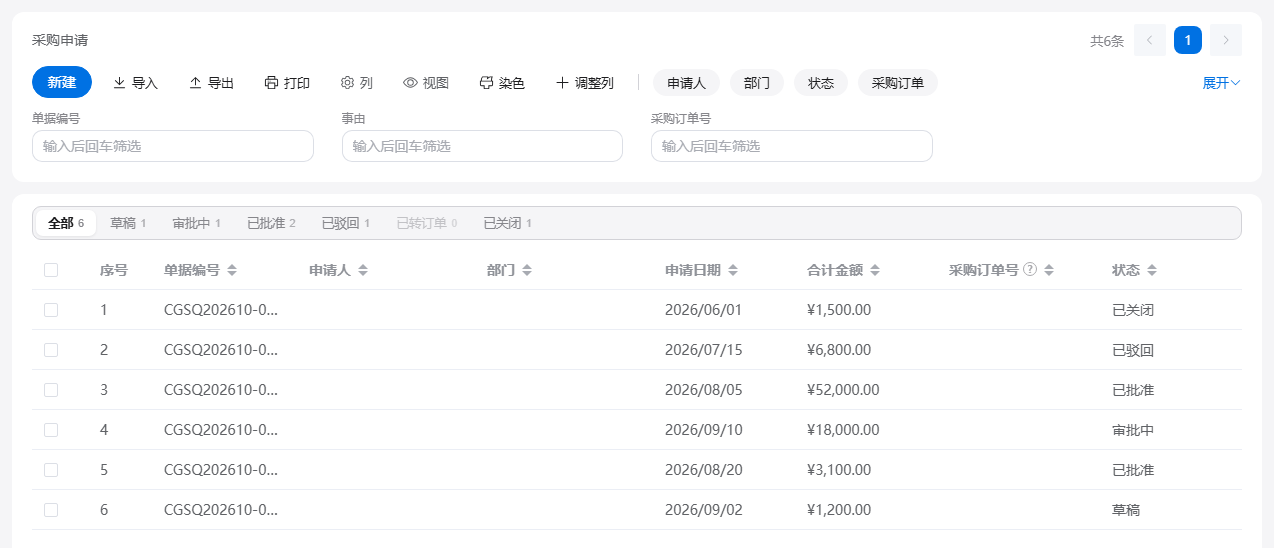Open the 状态 filter chip
This screenshot has width=1274, height=548.
[x=821, y=83]
